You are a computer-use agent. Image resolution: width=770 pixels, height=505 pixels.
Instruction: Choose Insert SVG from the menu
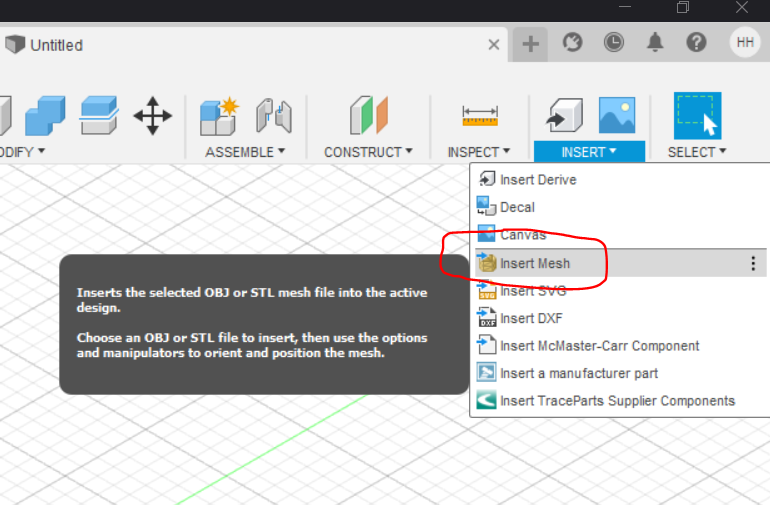(x=621, y=291)
